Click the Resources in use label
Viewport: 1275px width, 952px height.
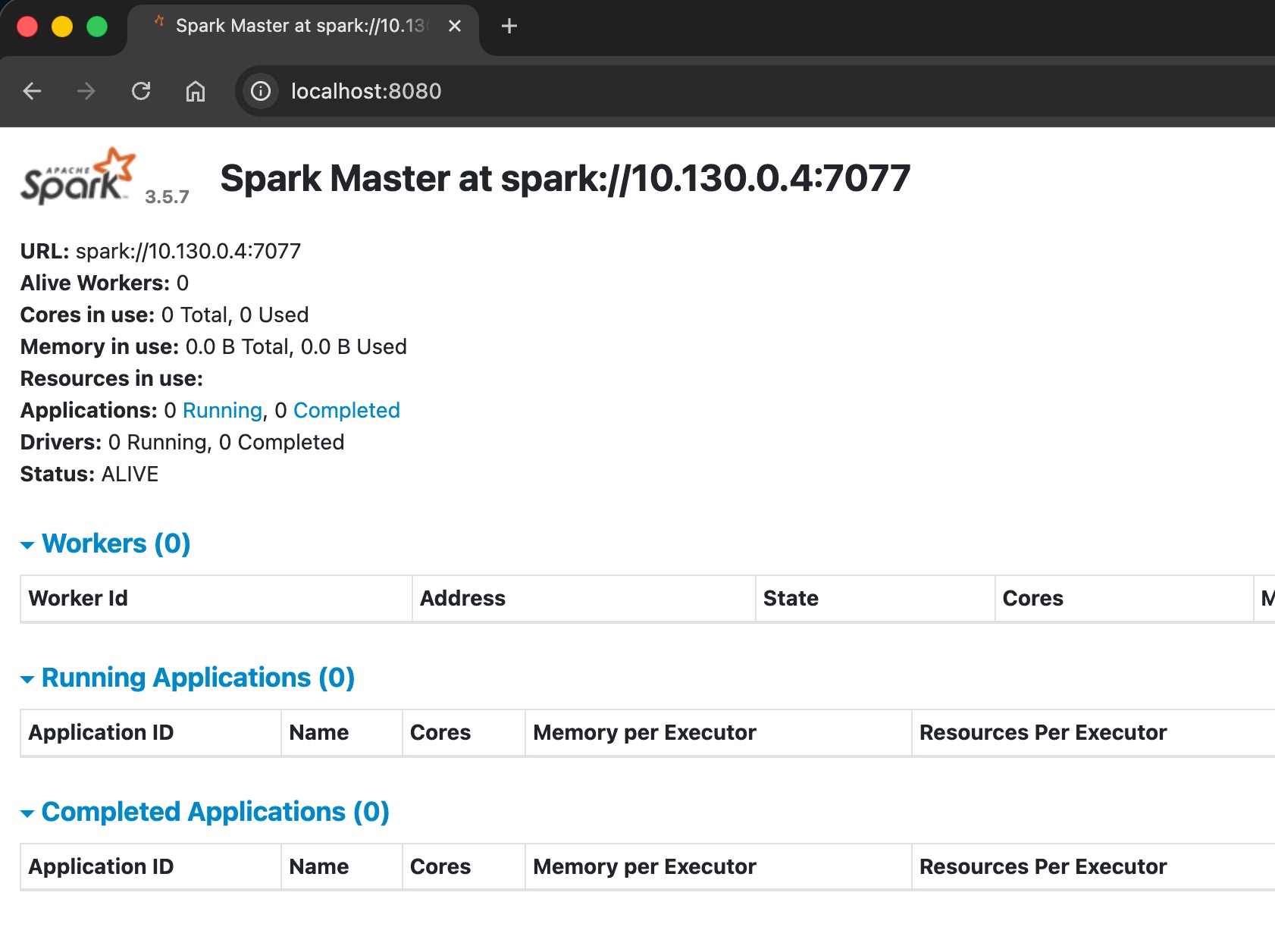pos(111,378)
